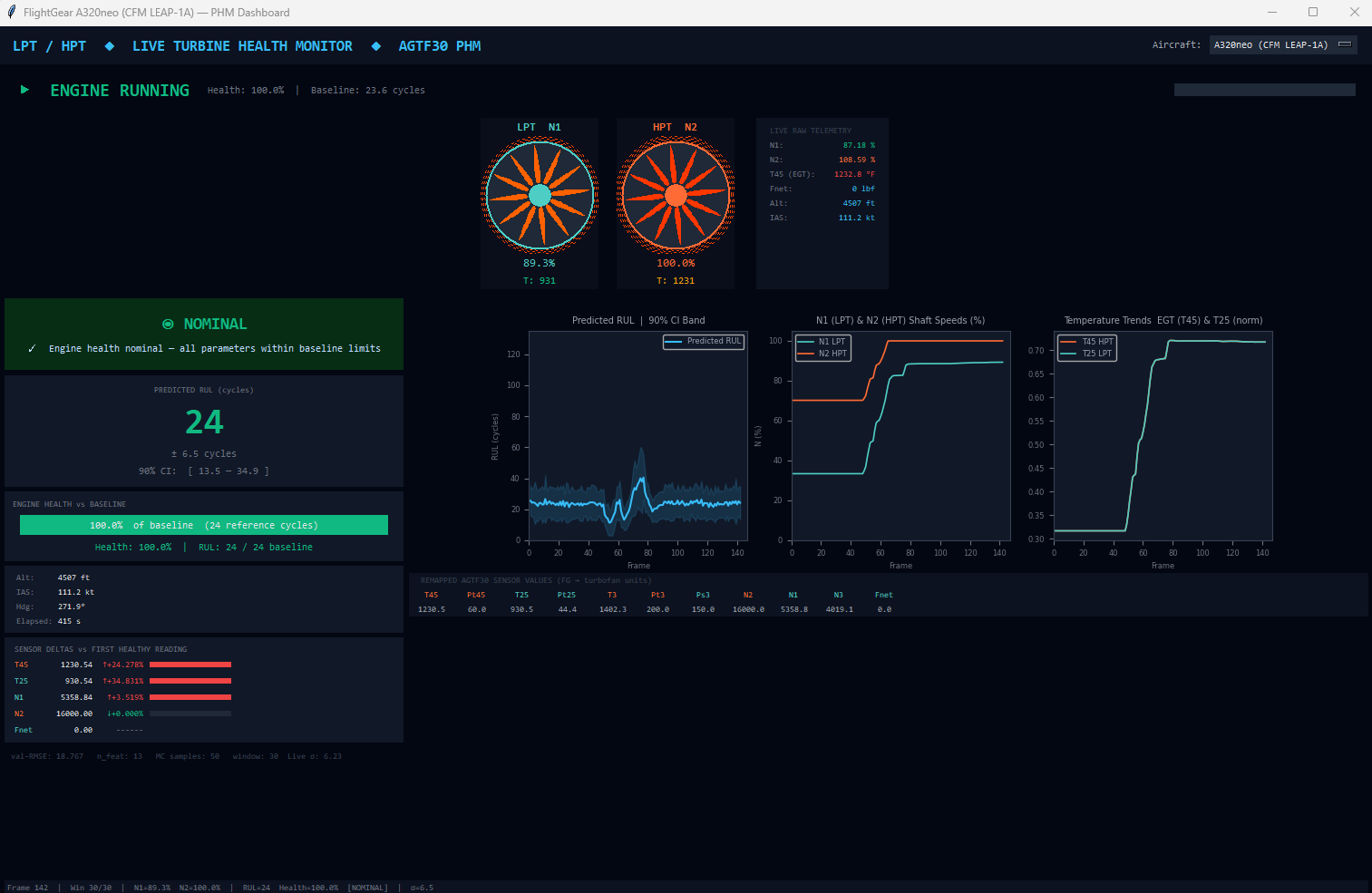The image size is (1372, 893).
Task: Click the N1 LPT legend entry
Action: 822,342
